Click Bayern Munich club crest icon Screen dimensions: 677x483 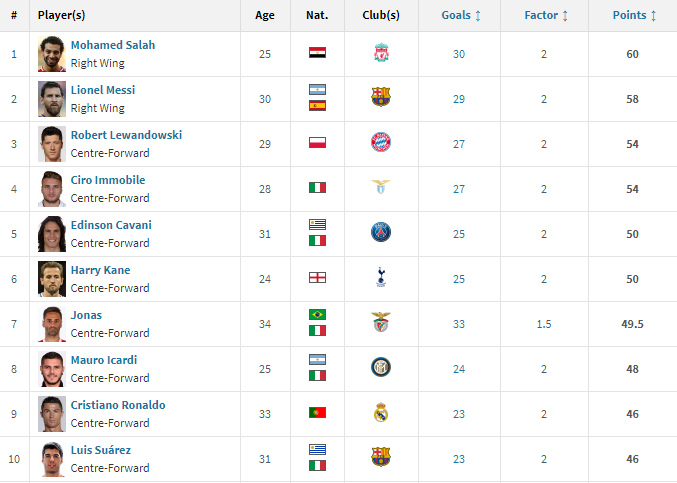pos(380,143)
